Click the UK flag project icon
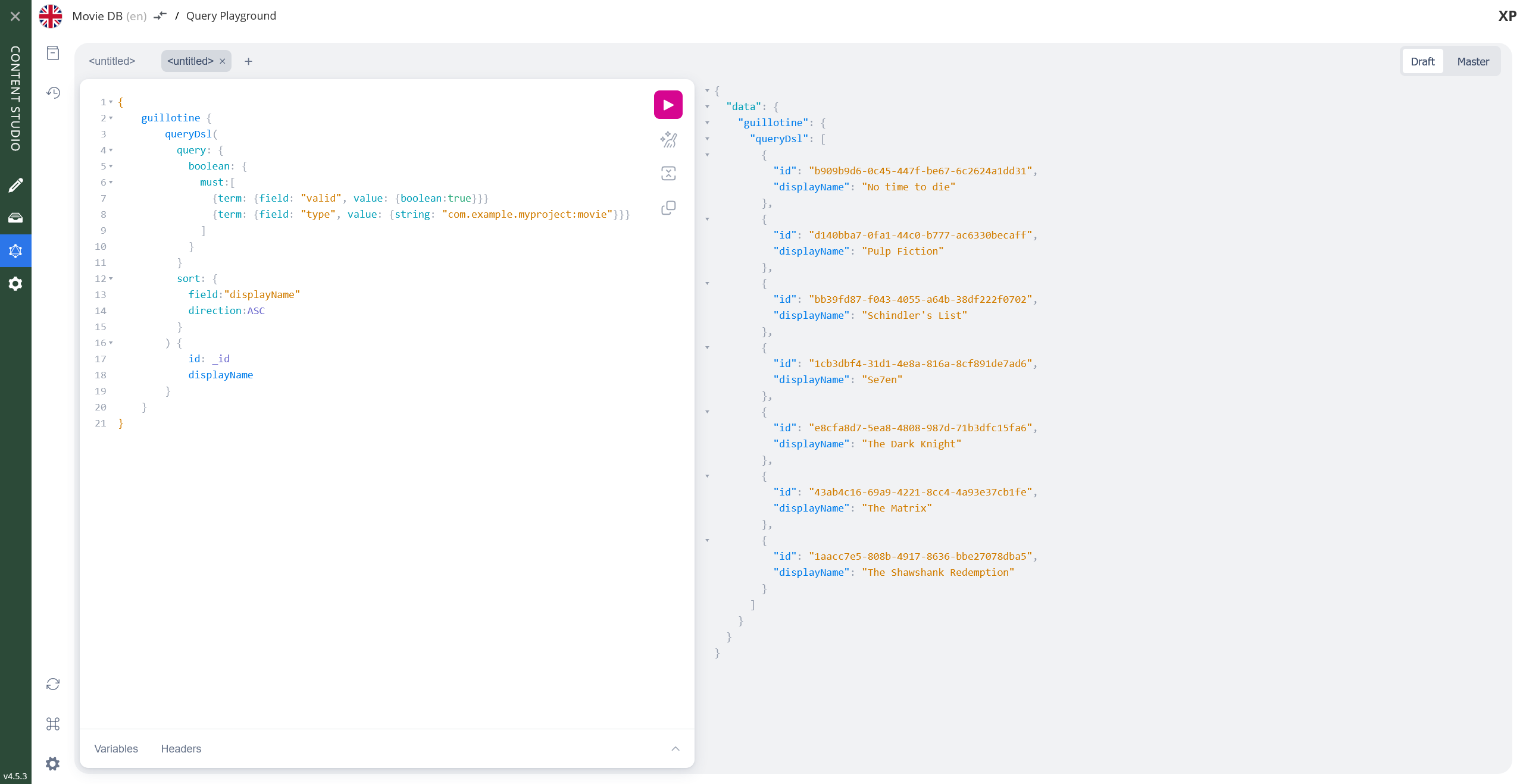This screenshot has height=784, width=1523. click(x=51, y=16)
